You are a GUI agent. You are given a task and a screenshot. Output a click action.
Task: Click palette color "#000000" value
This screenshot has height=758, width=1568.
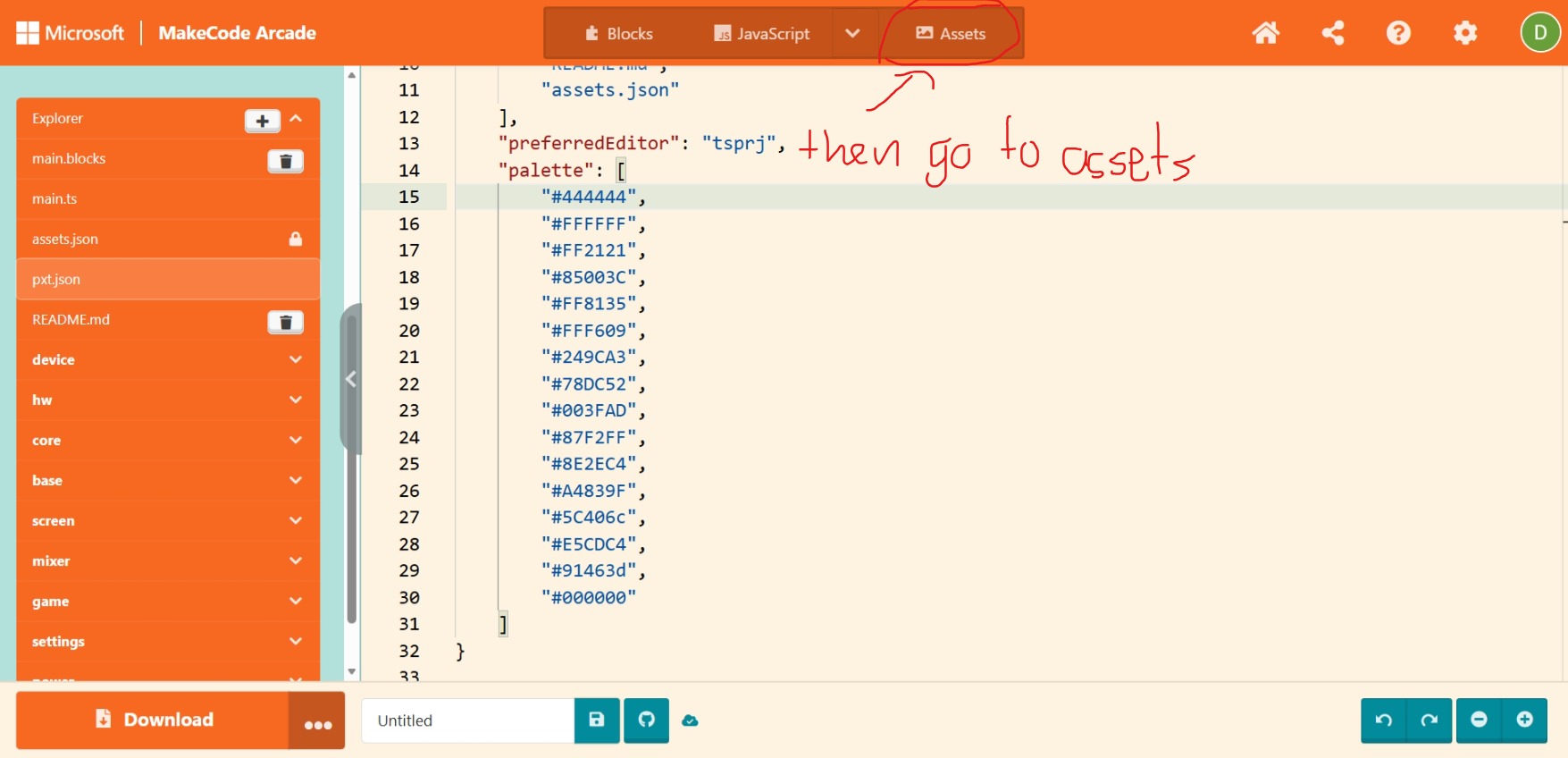[x=589, y=597]
